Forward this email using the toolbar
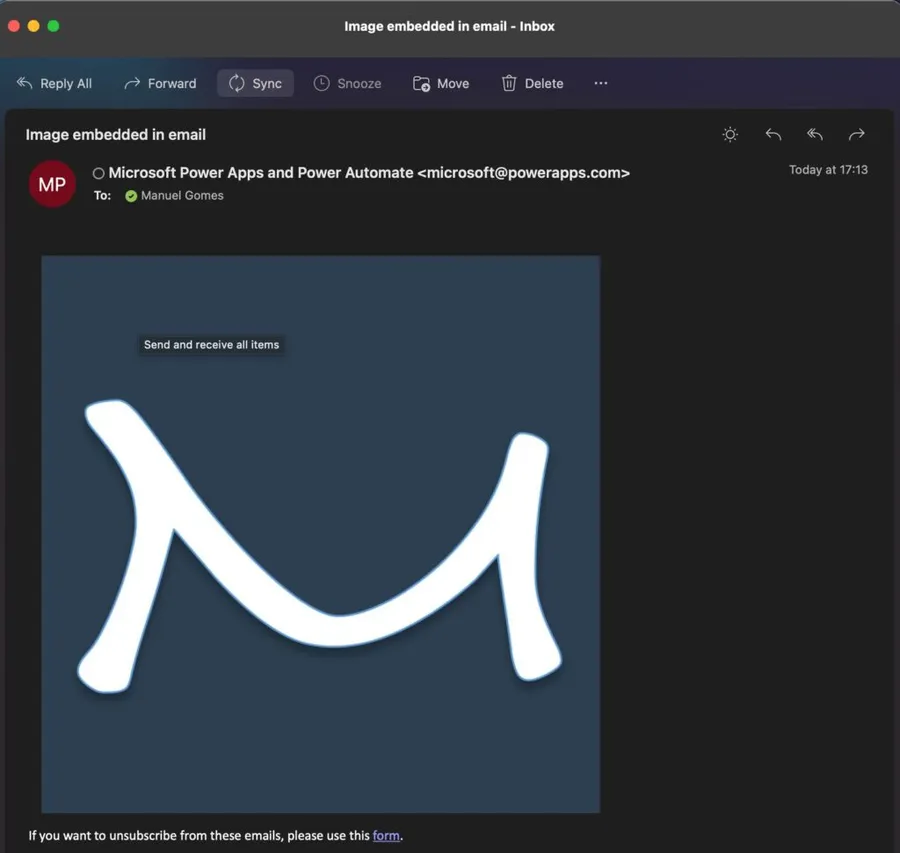900x853 pixels. [x=160, y=84]
